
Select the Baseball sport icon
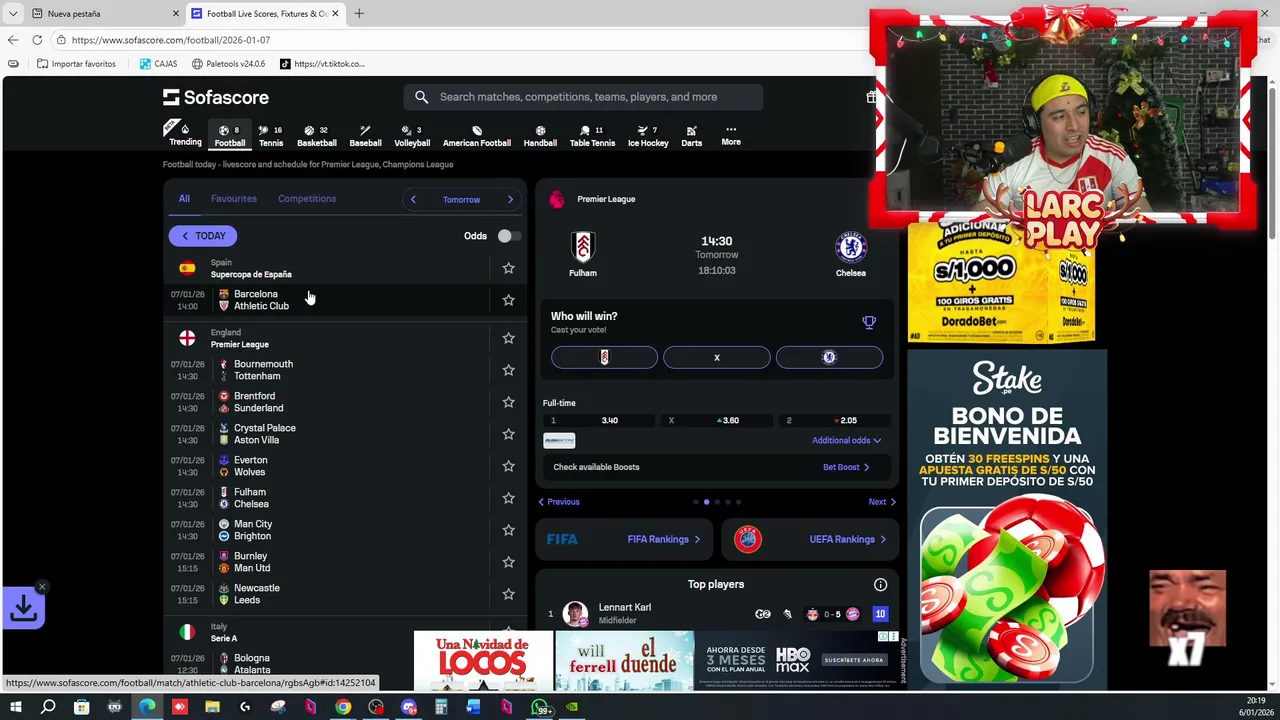click(365, 136)
